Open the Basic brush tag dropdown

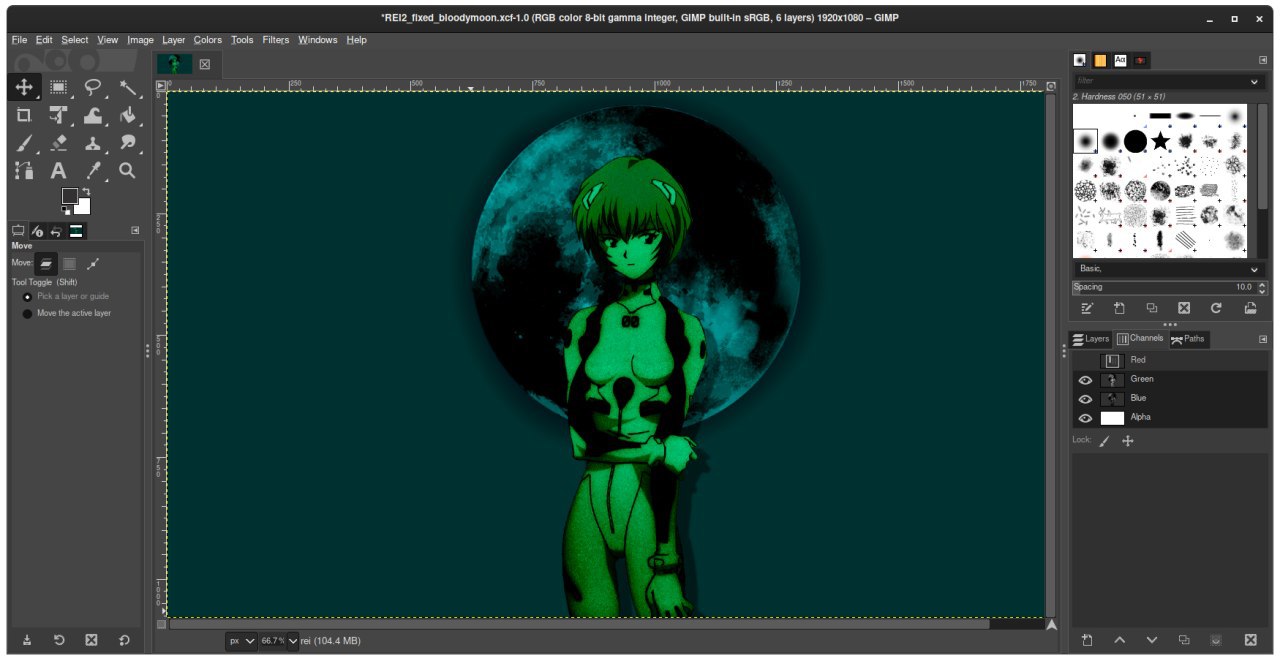[x=1169, y=269]
